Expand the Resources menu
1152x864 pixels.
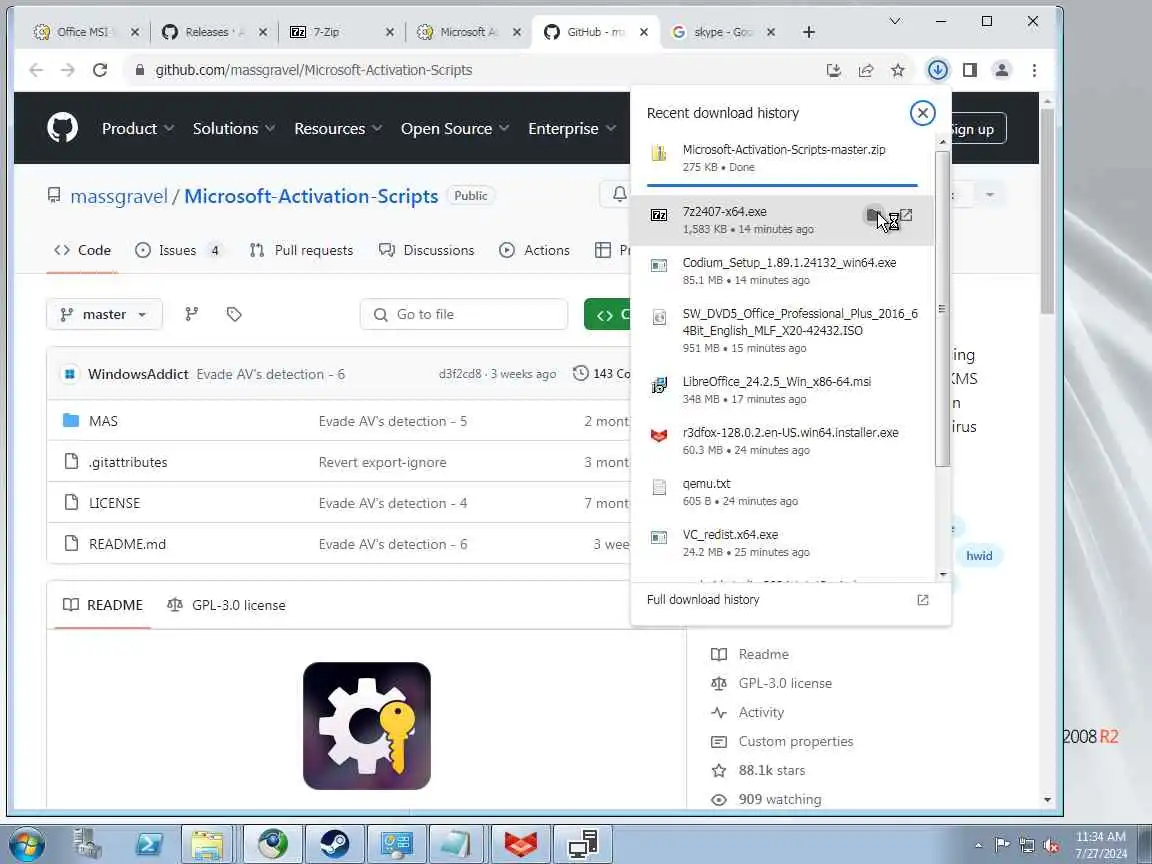pos(338,129)
